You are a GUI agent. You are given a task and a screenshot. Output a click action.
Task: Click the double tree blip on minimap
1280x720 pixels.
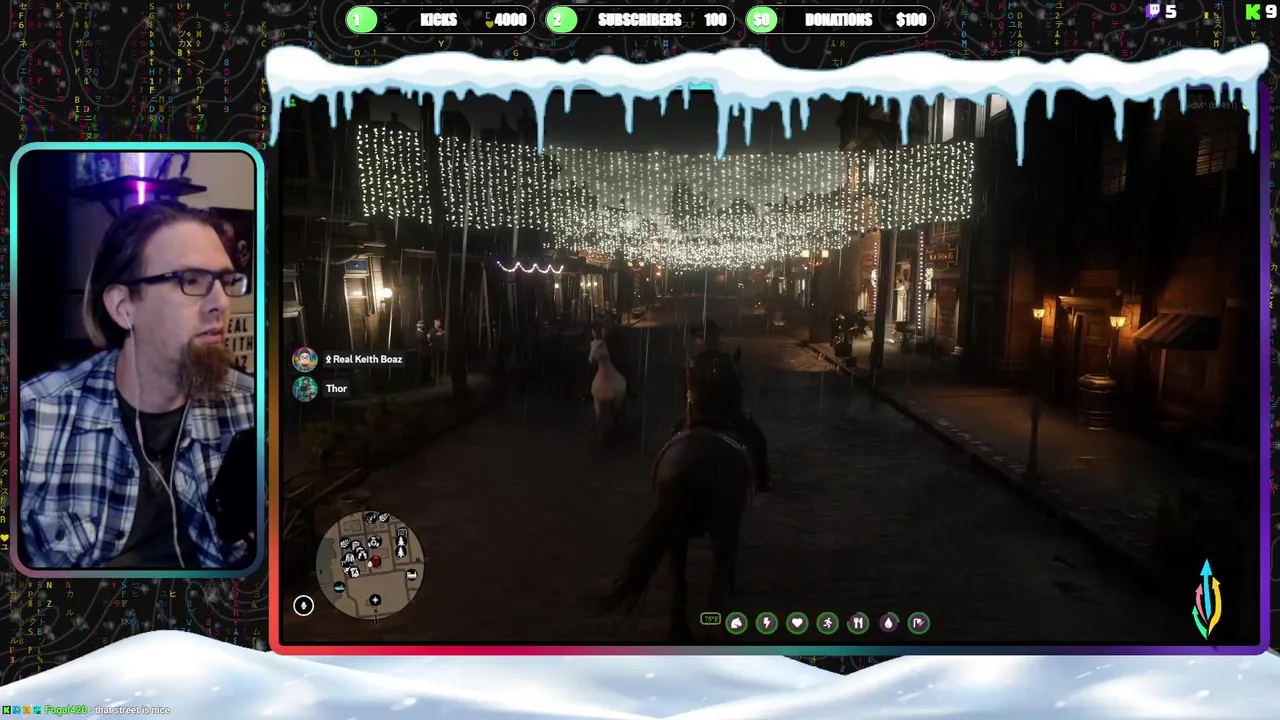(401, 547)
